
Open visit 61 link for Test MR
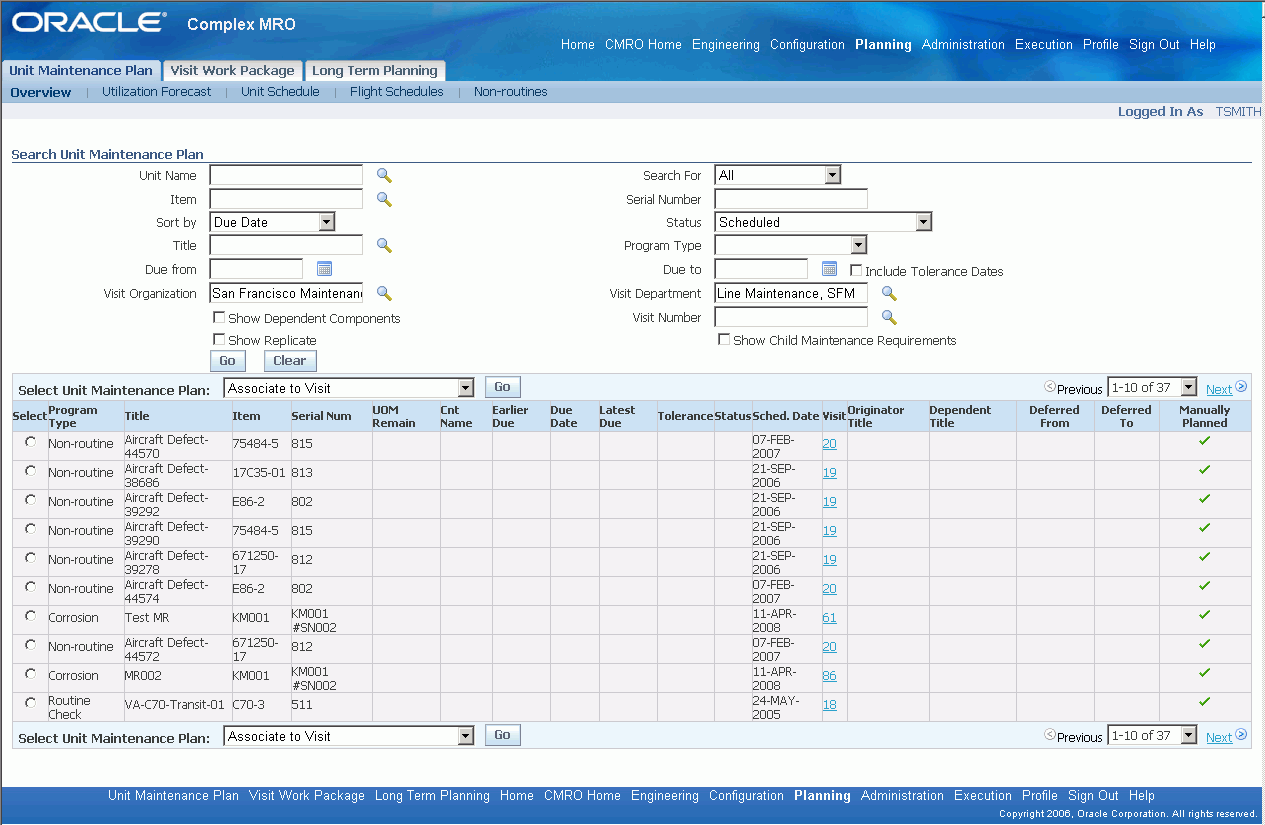(830, 618)
